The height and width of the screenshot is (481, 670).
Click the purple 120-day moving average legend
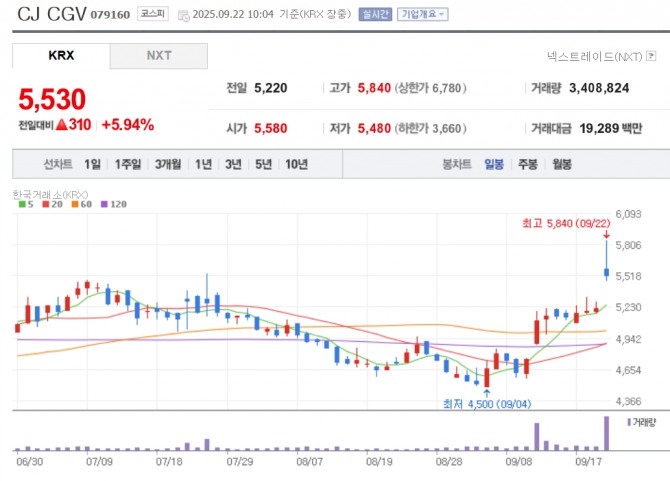pos(111,204)
